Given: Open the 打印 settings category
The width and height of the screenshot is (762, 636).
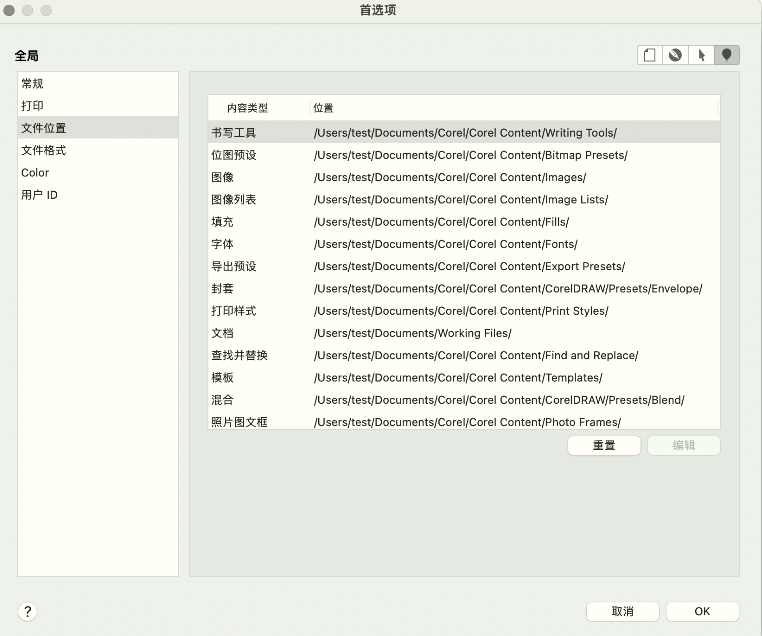Looking at the screenshot, I should coord(33,106).
